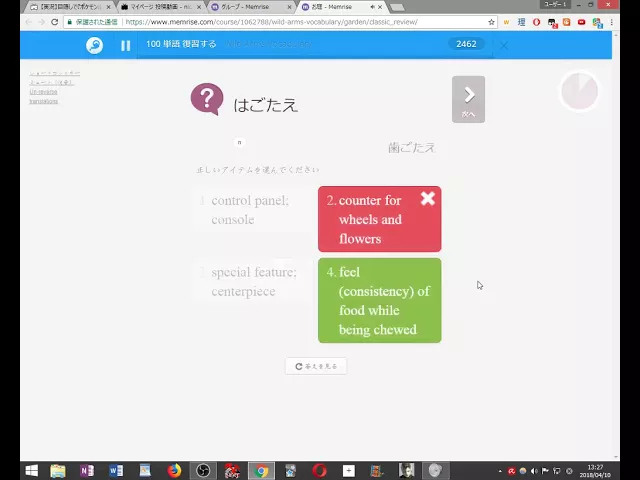
Task: Pause the review session
Action: click(x=125, y=45)
